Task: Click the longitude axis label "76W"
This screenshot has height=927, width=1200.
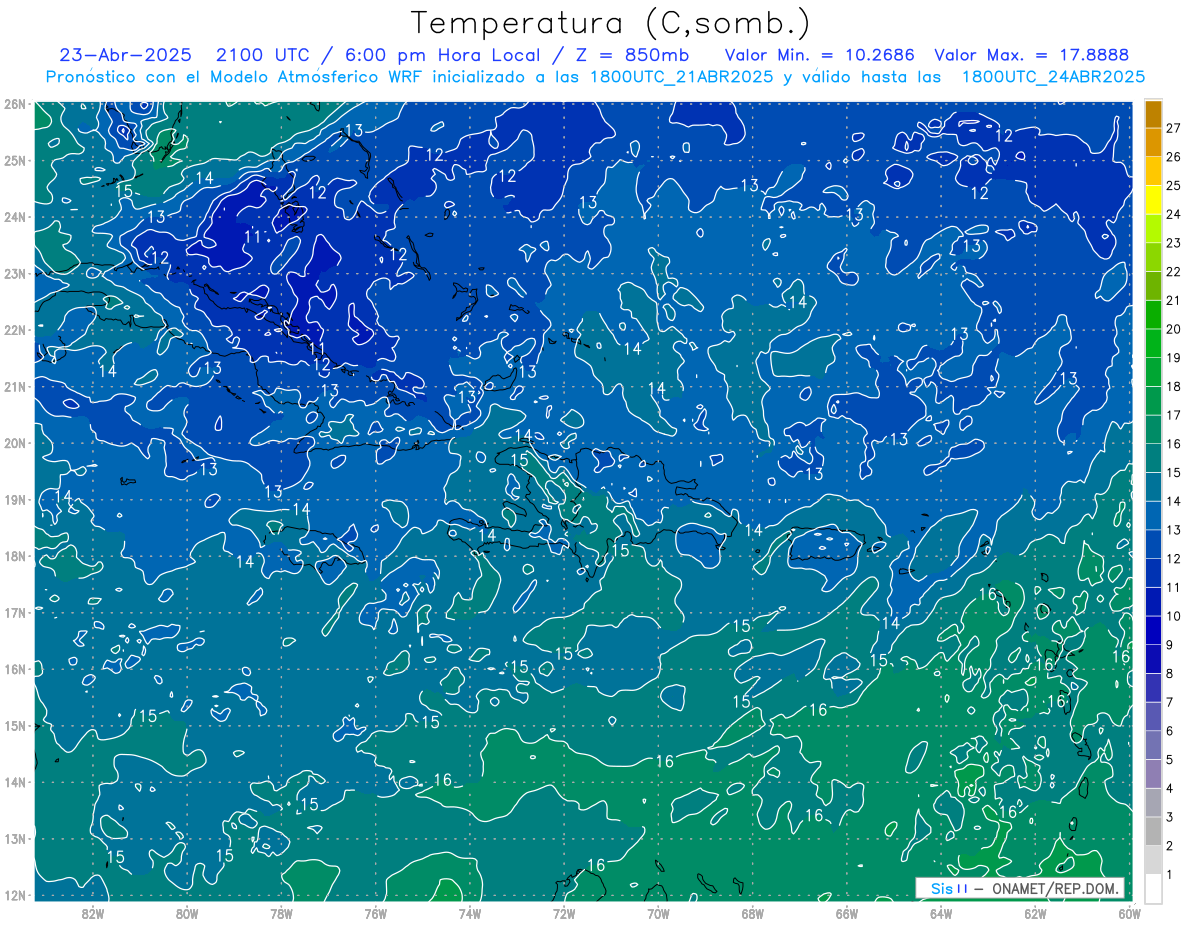Action: point(375,914)
